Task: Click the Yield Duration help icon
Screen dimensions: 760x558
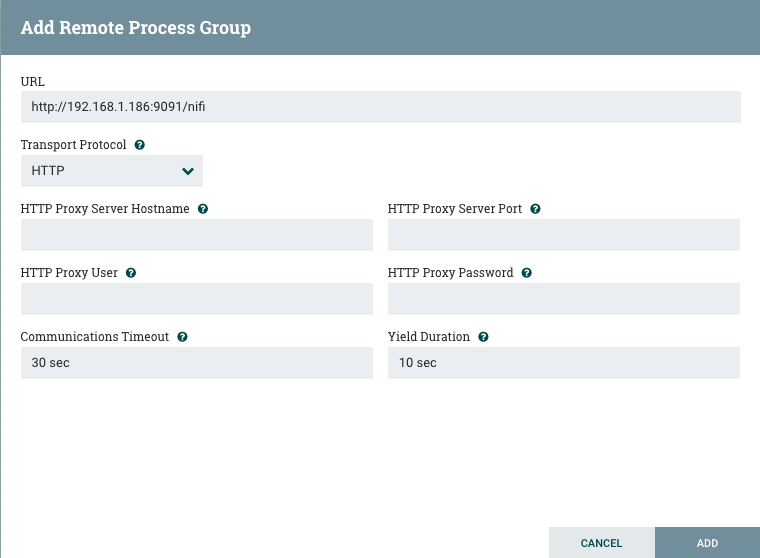Action: pos(483,337)
